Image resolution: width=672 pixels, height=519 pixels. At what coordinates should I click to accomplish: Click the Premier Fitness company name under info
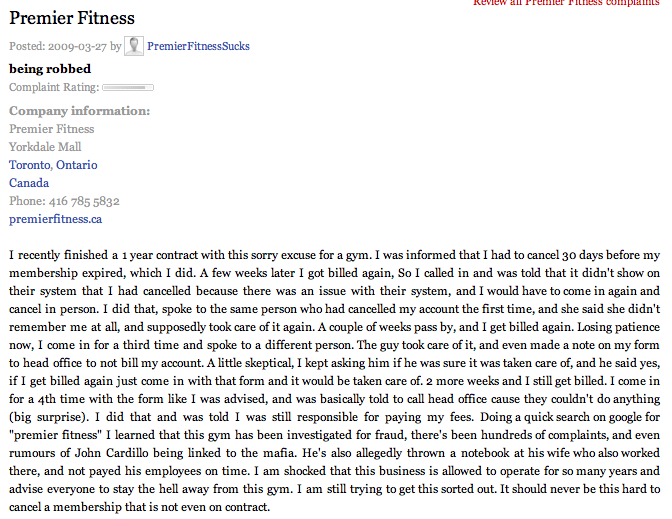tap(51, 129)
